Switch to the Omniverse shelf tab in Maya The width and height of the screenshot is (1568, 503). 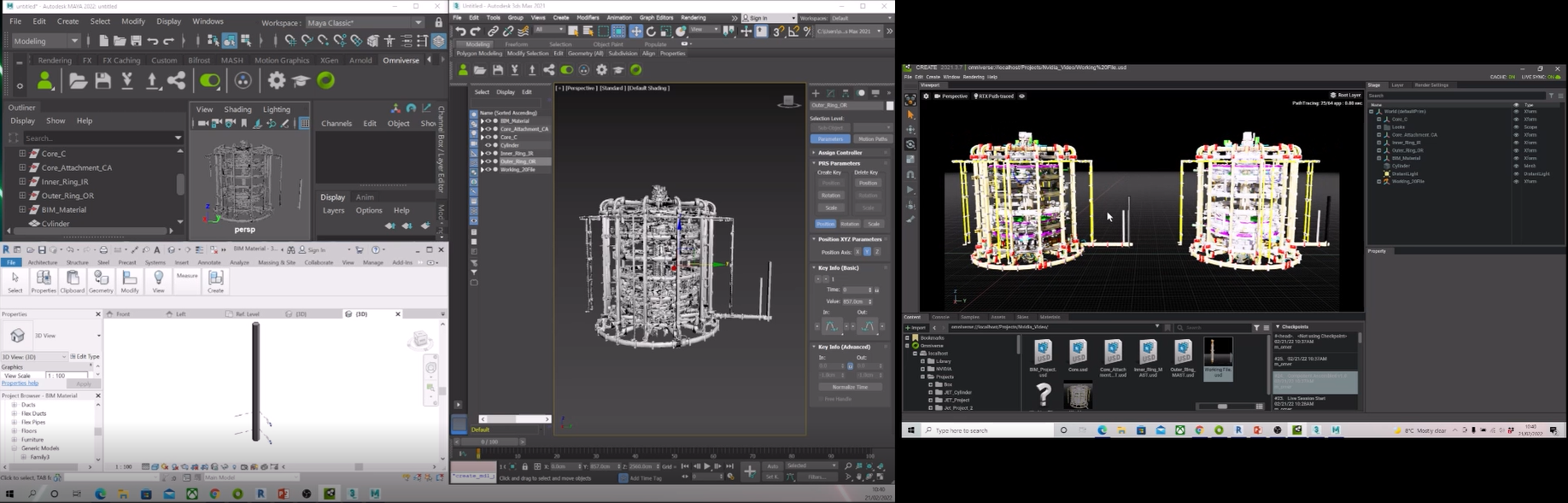click(401, 61)
